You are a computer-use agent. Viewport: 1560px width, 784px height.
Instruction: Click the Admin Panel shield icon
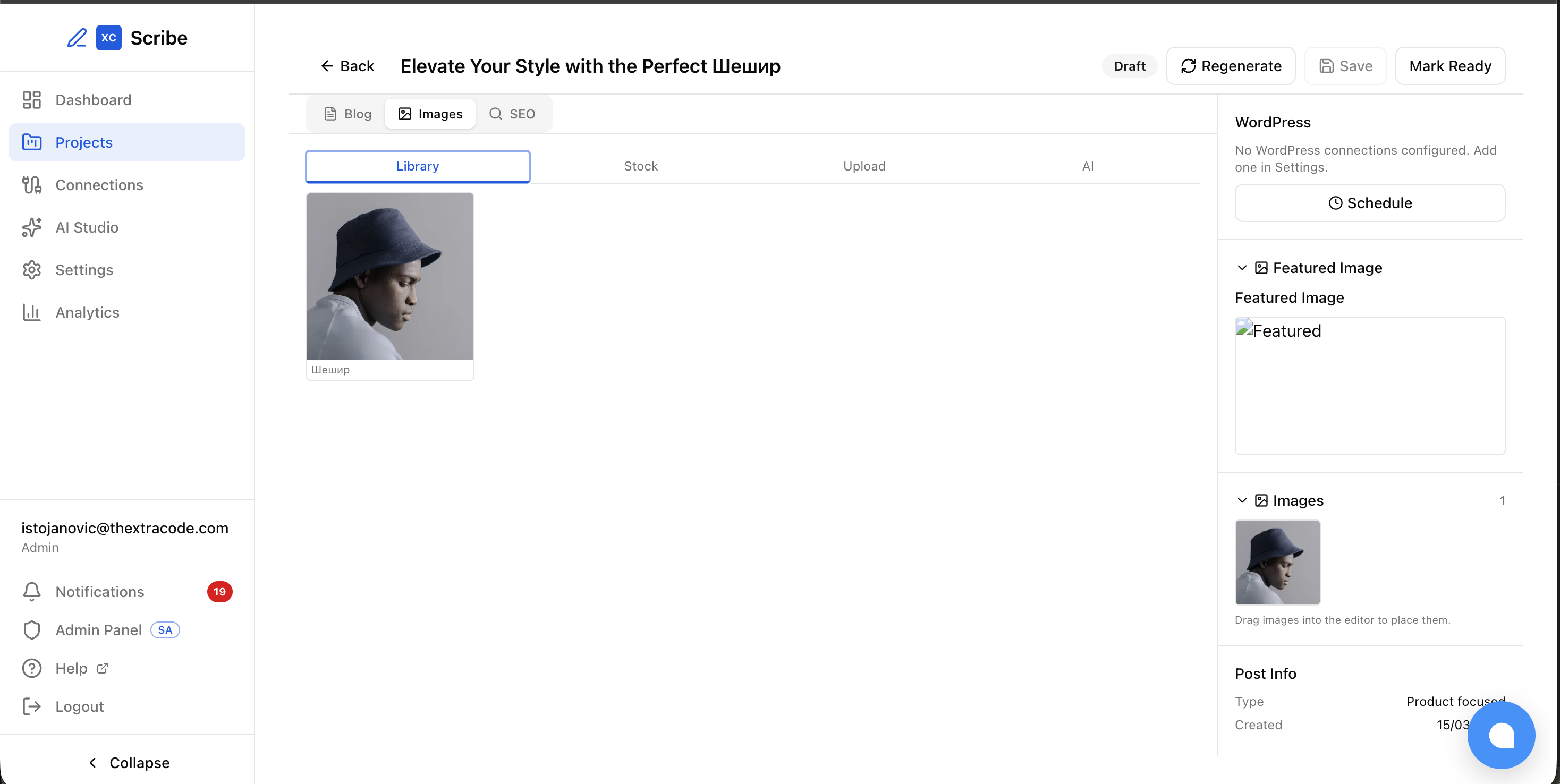pyautogui.click(x=31, y=630)
